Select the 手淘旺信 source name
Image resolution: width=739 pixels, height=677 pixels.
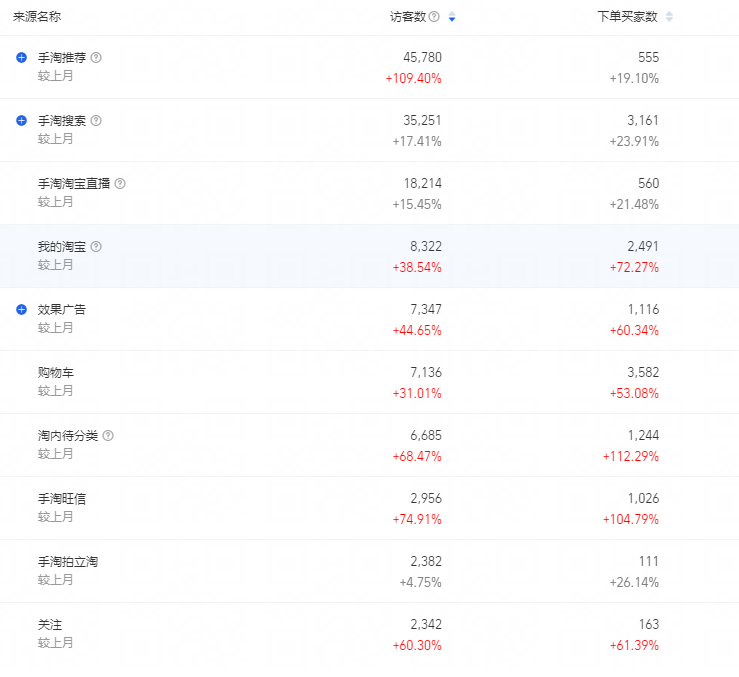pyautogui.click(x=62, y=499)
